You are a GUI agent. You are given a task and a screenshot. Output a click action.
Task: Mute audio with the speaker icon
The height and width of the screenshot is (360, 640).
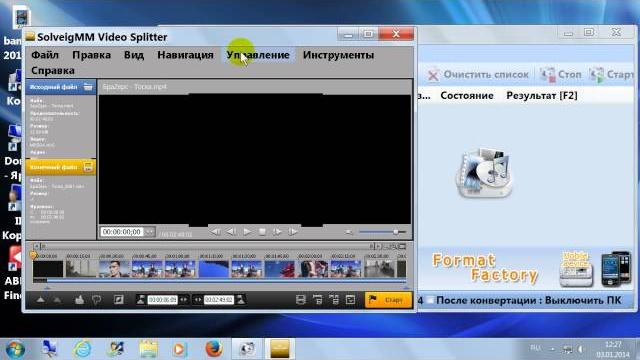[x=349, y=232]
